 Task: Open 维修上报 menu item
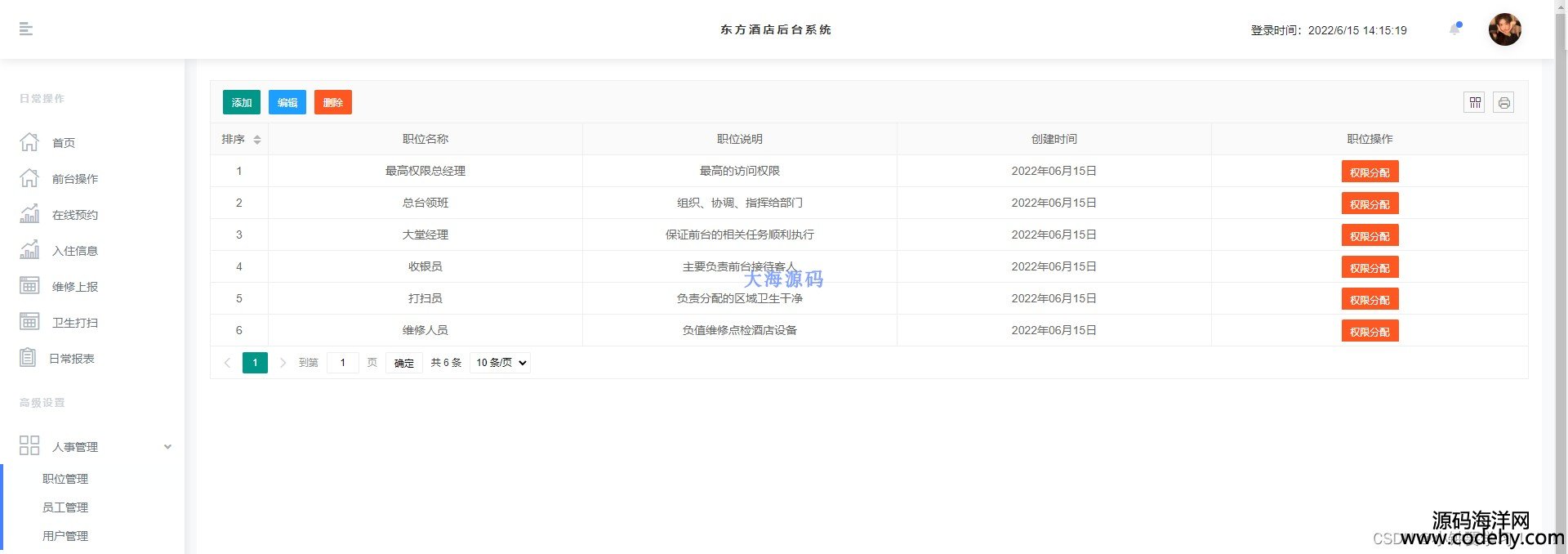pyautogui.click(x=75, y=287)
